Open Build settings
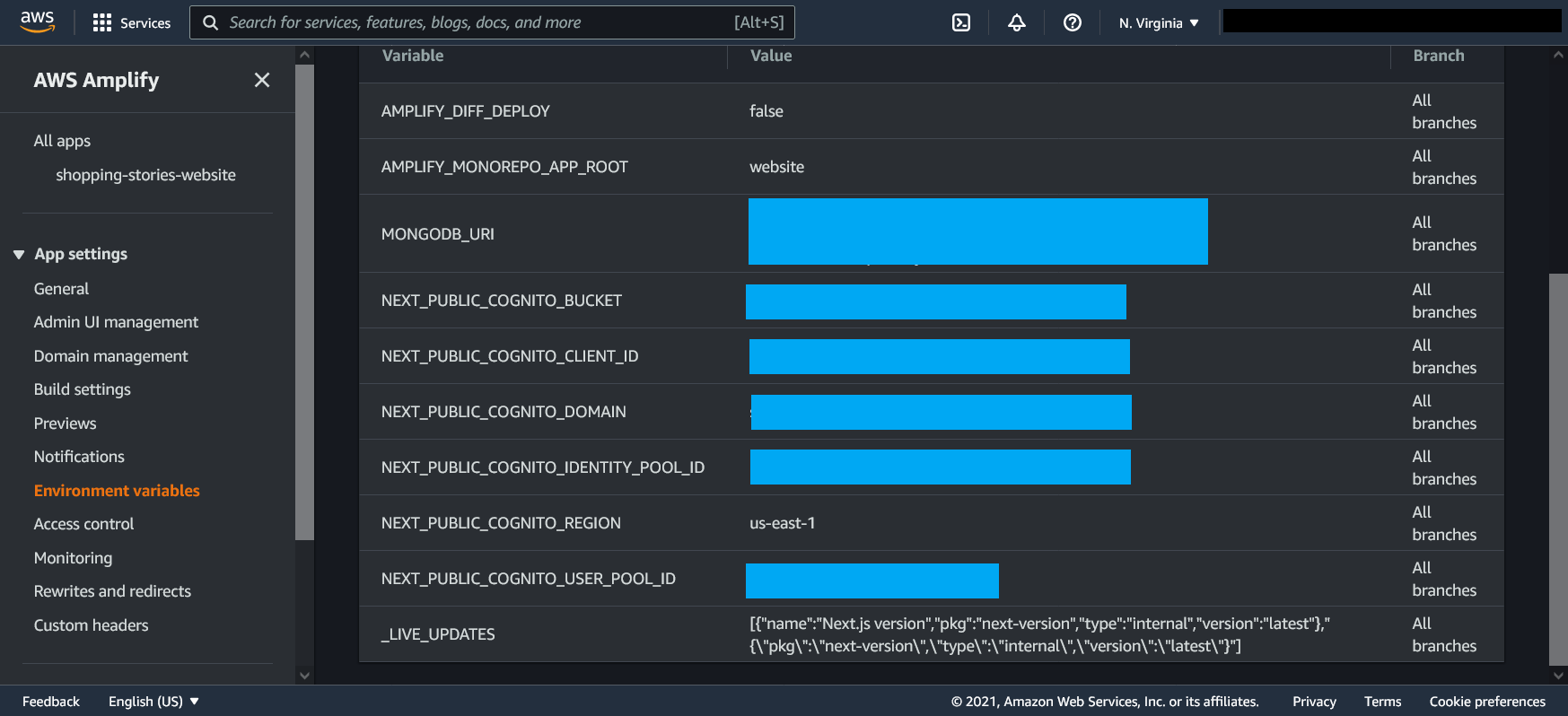Screen dimensions: 1568x716 coord(82,389)
